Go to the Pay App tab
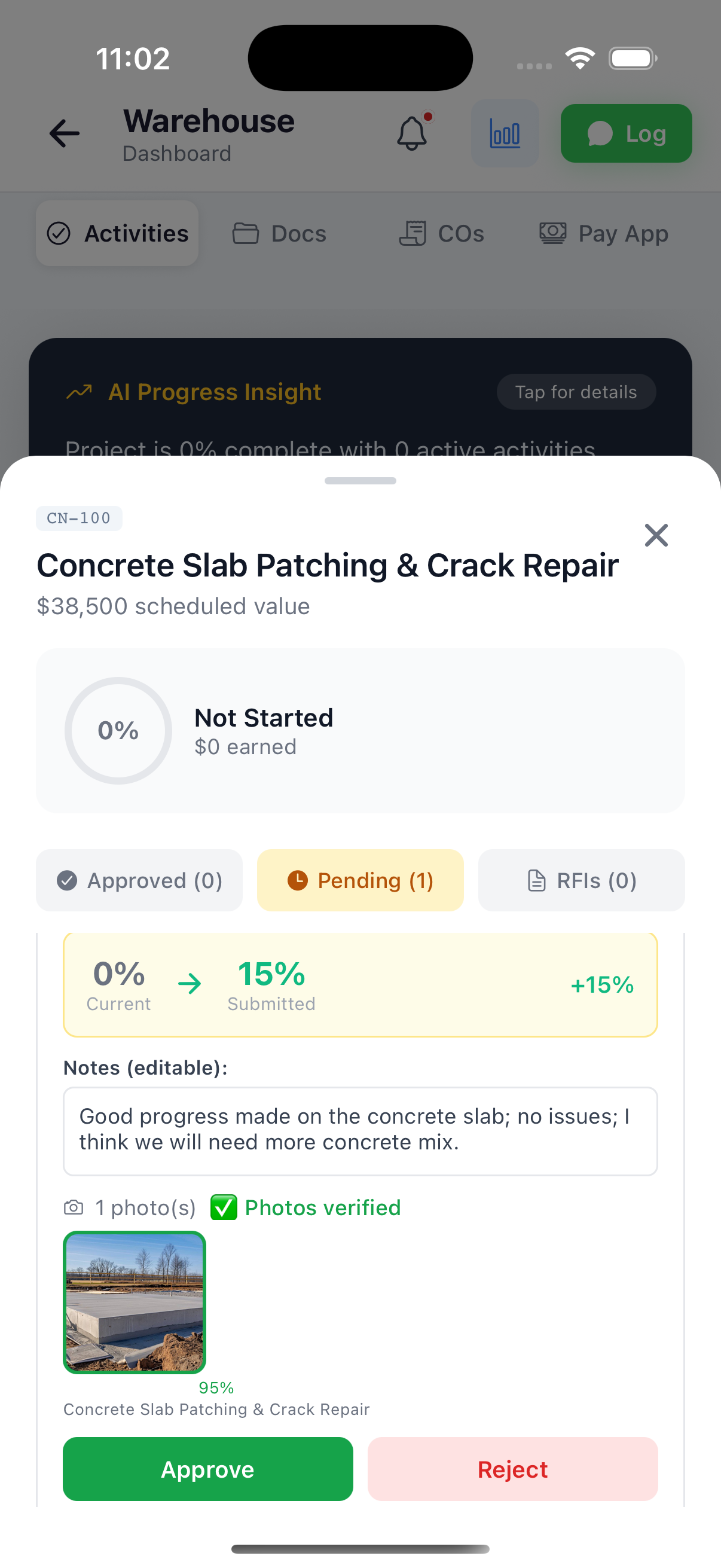The height and width of the screenshot is (1568, 721). click(x=604, y=234)
